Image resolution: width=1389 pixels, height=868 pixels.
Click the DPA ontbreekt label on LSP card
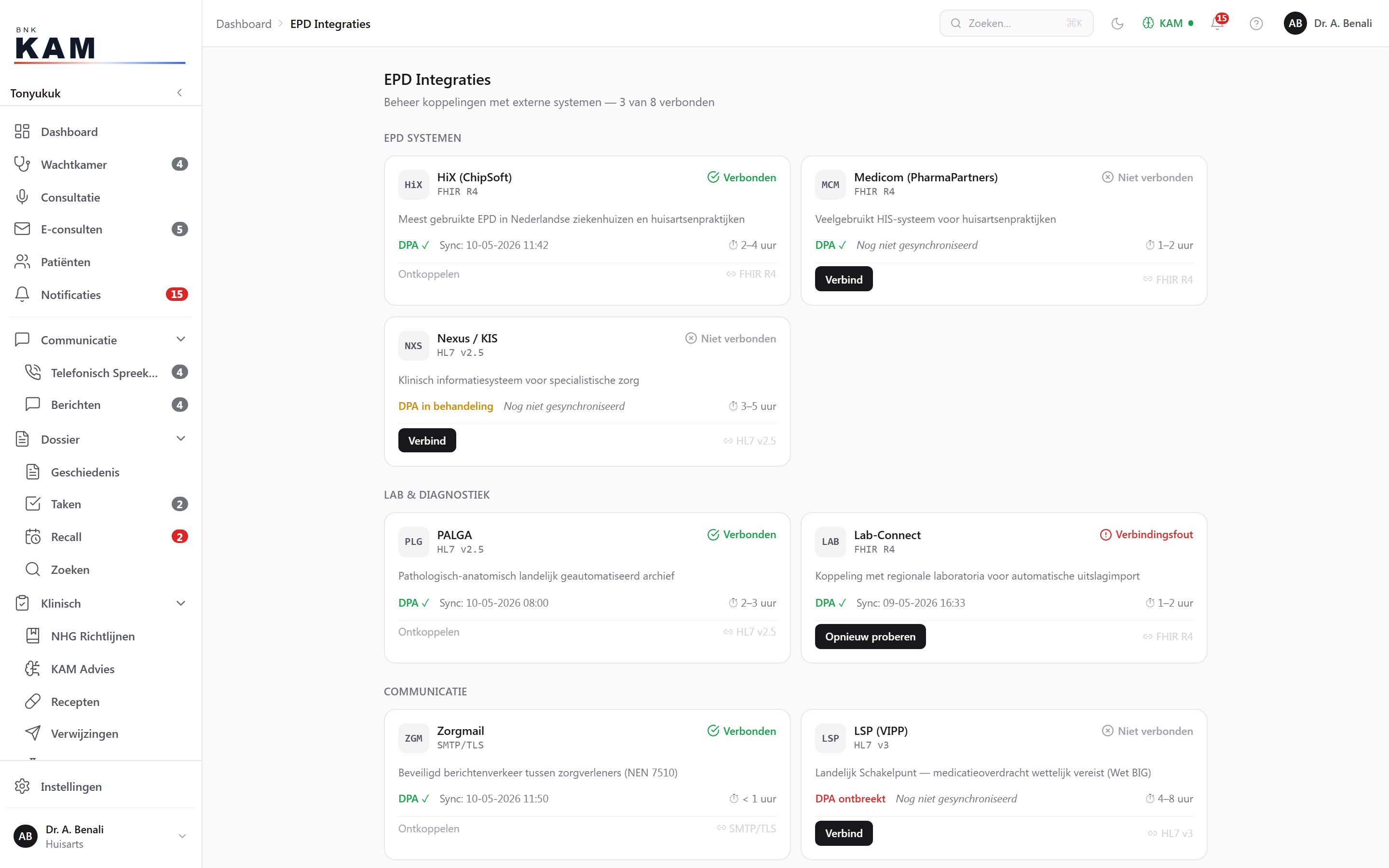(850, 799)
